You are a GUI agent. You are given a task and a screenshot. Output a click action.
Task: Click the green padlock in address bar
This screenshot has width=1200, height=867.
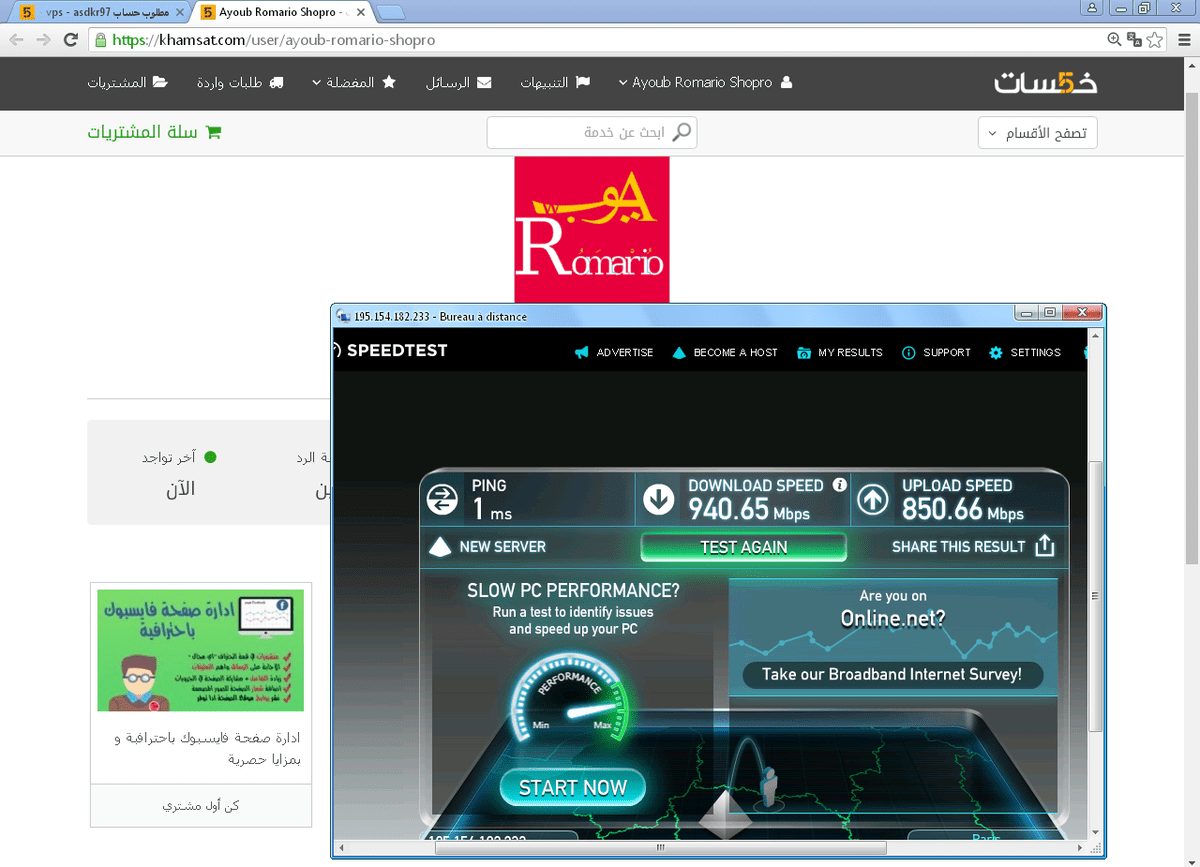coord(100,41)
